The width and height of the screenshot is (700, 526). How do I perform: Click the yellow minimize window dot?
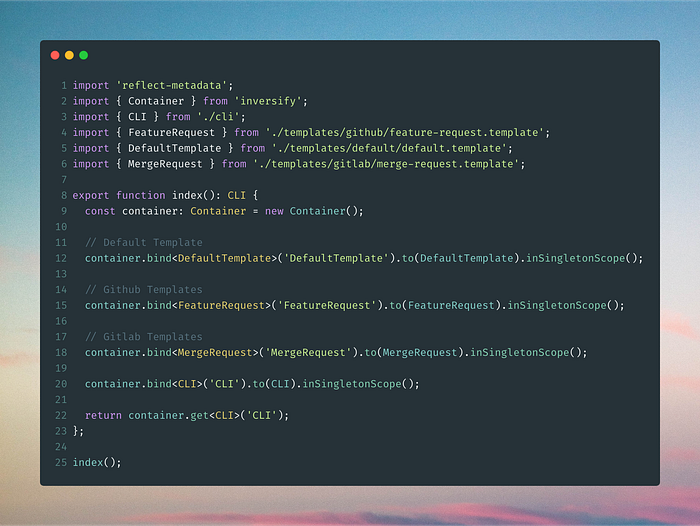(x=69, y=55)
